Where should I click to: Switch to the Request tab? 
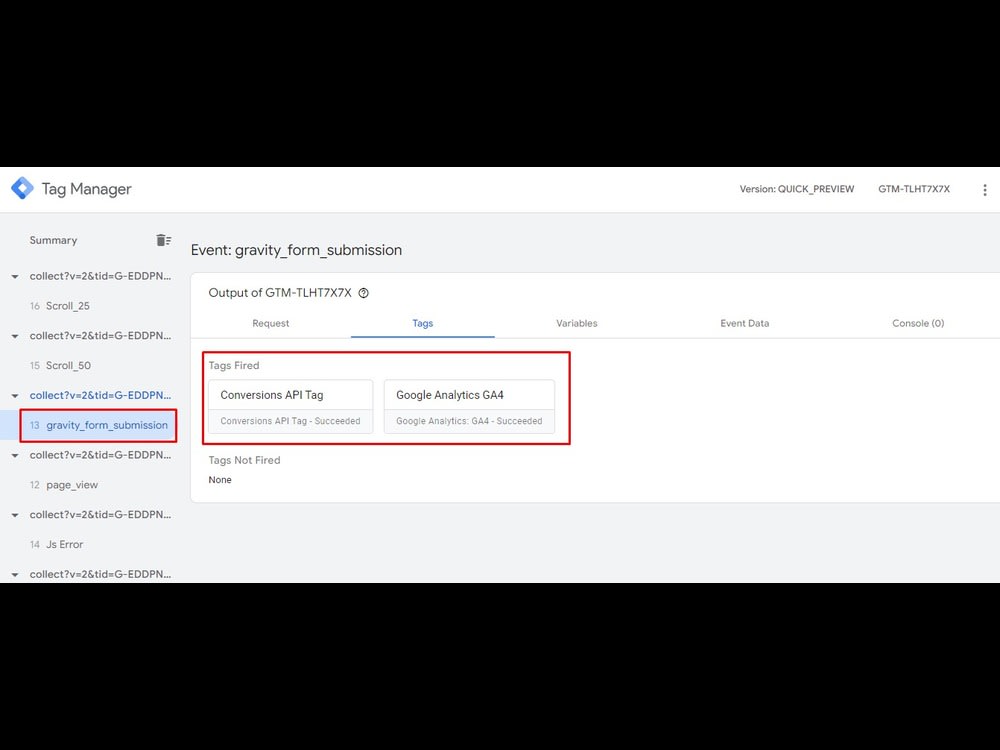click(270, 323)
